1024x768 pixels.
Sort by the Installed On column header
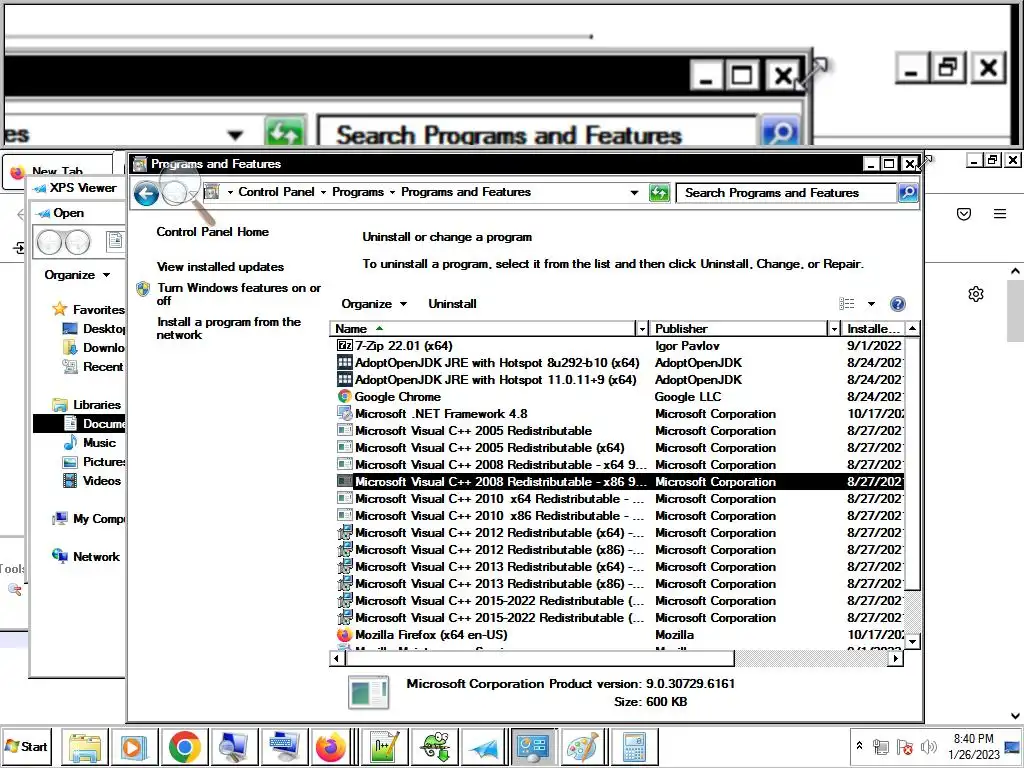(873, 328)
